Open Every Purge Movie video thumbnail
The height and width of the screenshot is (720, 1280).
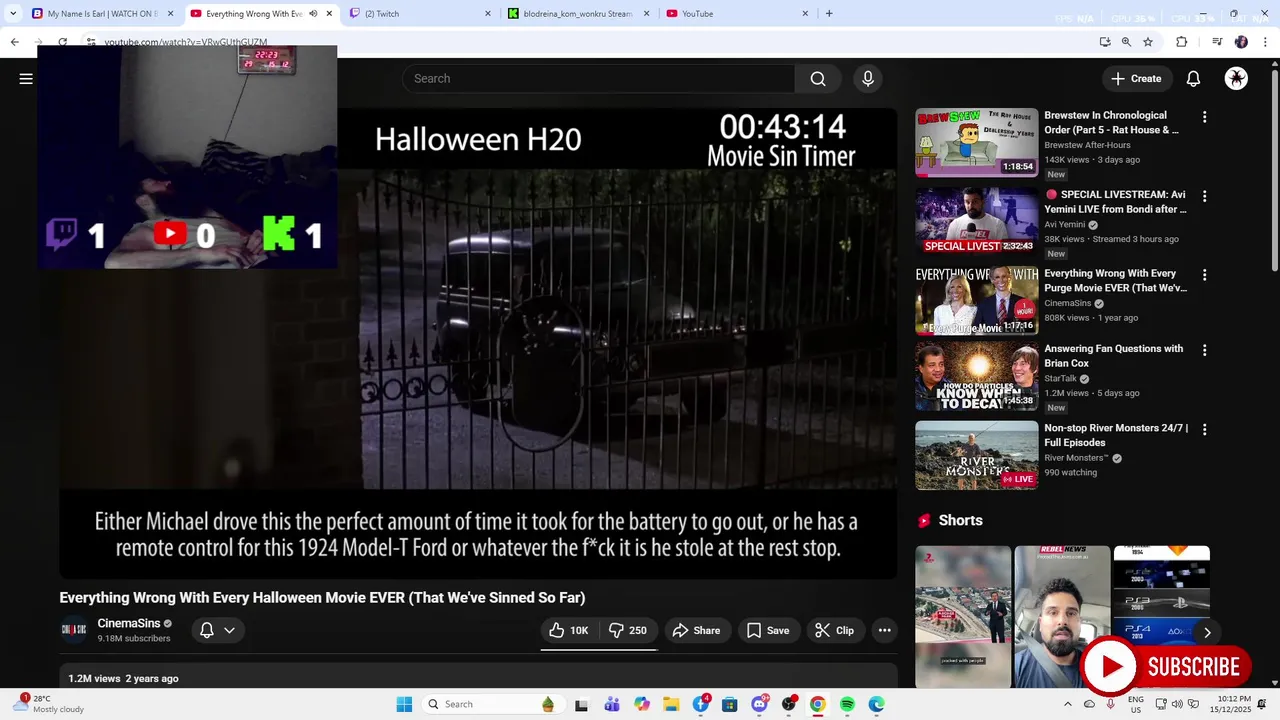click(x=977, y=300)
